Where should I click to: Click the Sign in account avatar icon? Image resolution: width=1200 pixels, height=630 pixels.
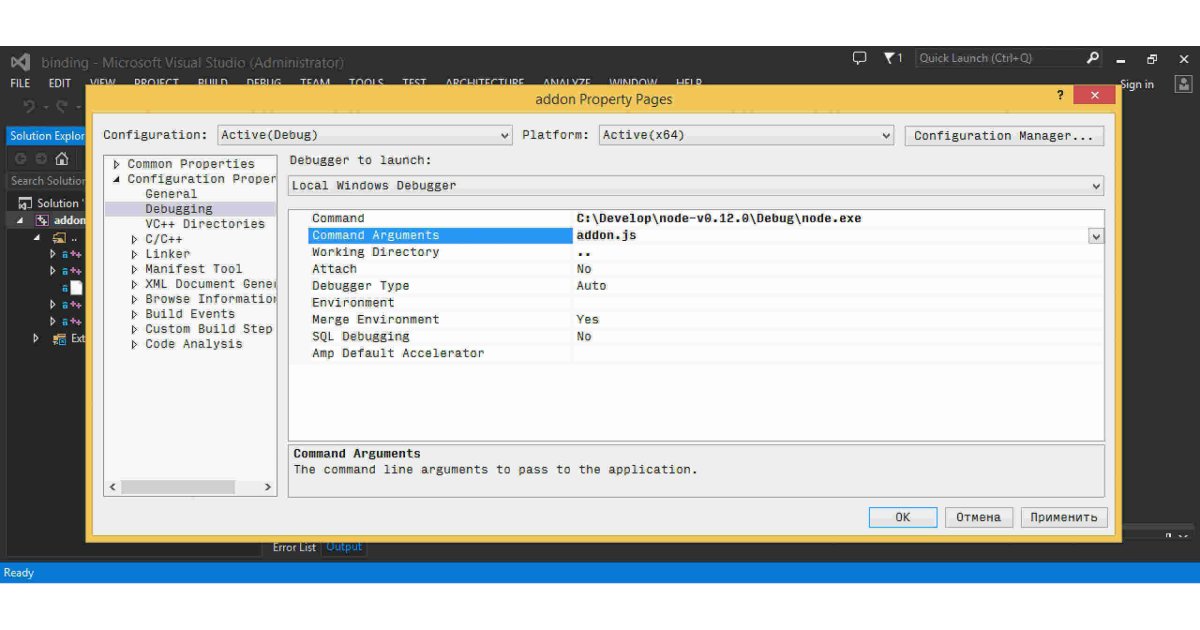[x=1184, y=84]
